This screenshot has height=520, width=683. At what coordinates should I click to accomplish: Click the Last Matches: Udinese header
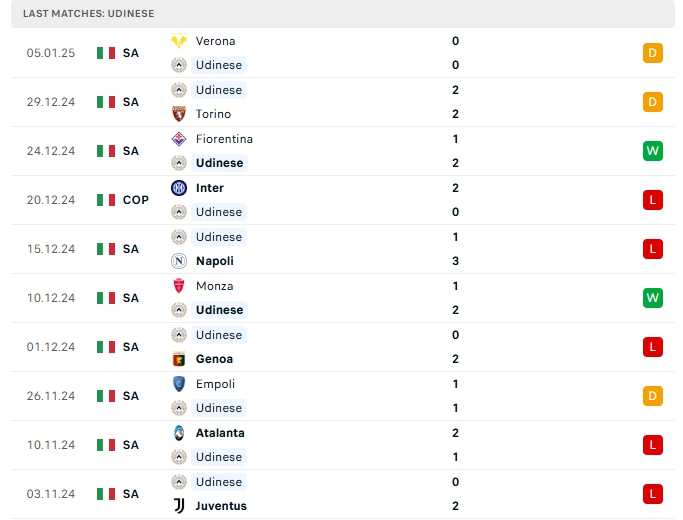pos(89,13)
